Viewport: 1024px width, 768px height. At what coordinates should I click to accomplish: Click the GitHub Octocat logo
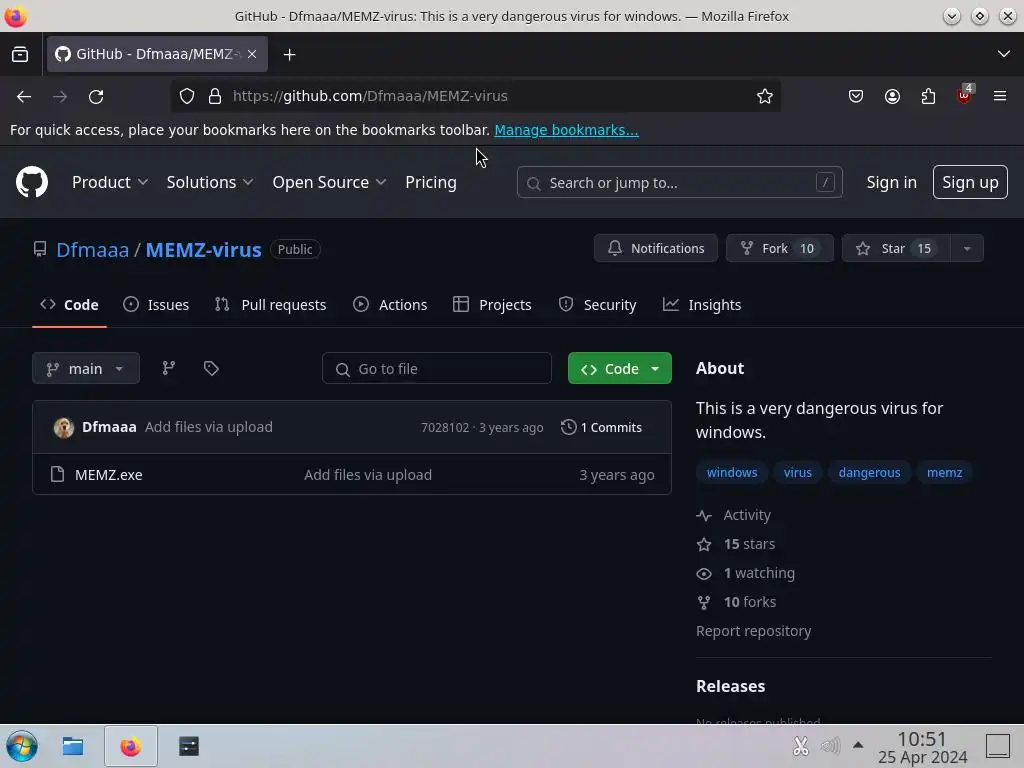coord(31,182)
